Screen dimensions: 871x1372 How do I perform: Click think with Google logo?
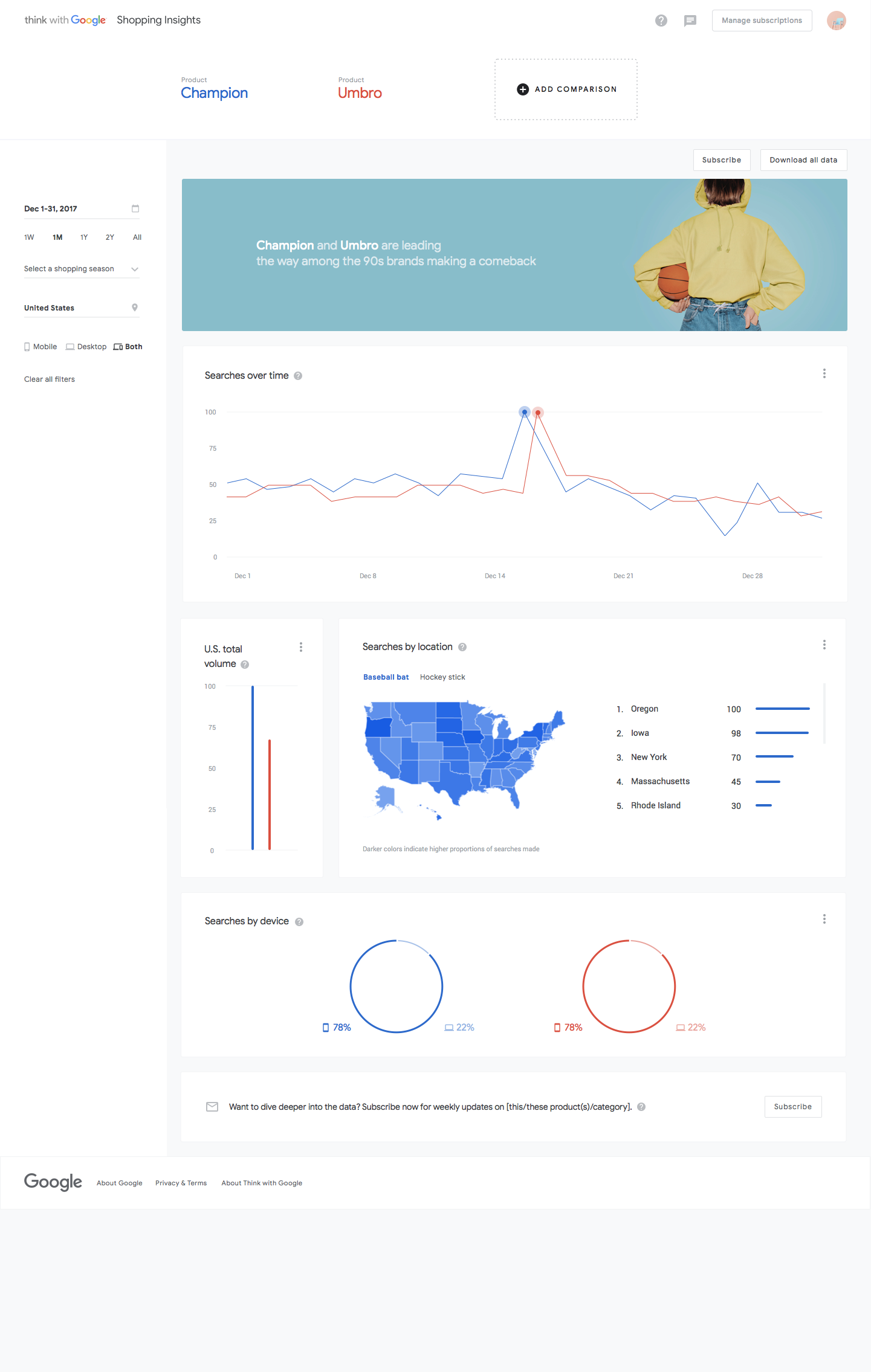click(x=65, y=20)
